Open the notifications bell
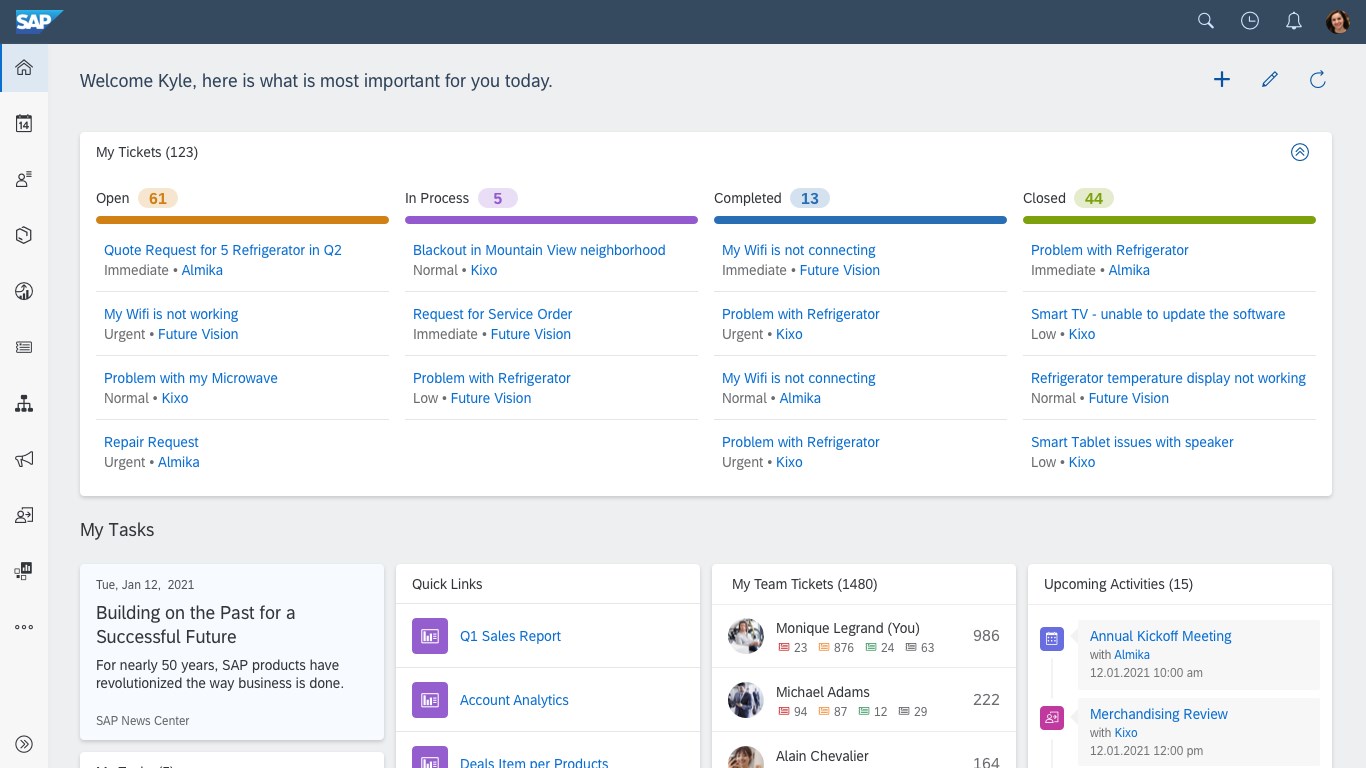The image size is (1366, 768). pos(1294,21)
